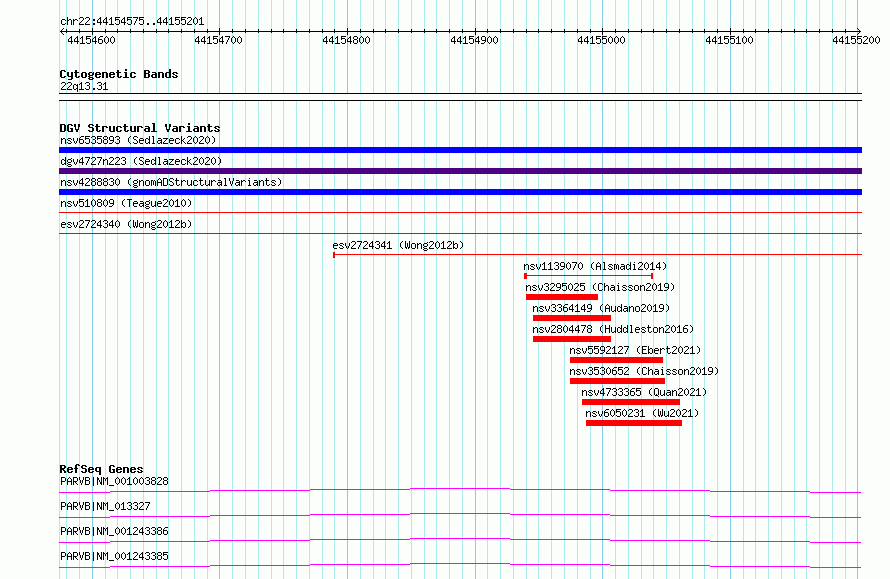Select the nsv3364149 (Audano2019) red bar
890x579 pixels.
tap(572, 318)
